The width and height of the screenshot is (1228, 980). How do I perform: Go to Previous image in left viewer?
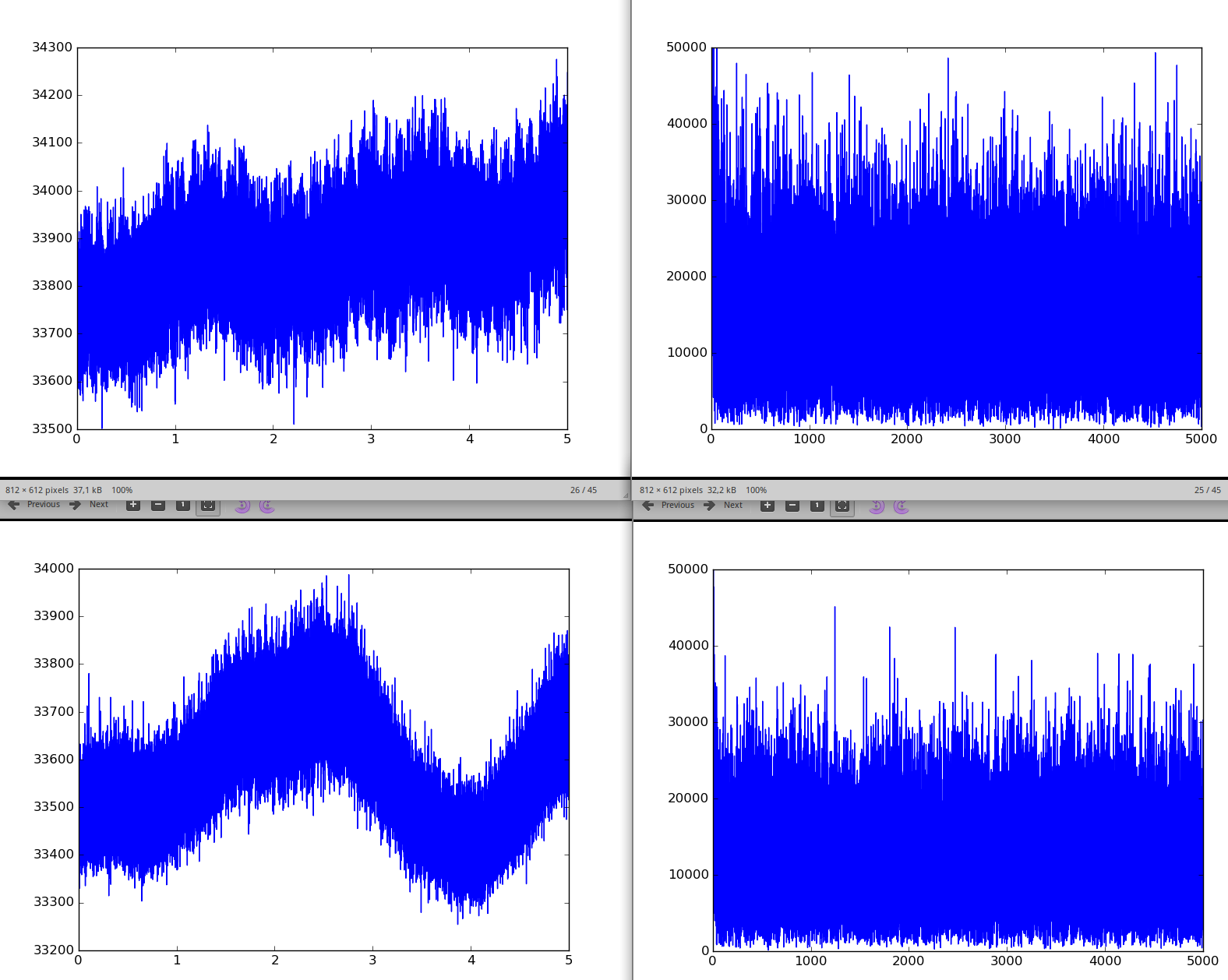34,505
